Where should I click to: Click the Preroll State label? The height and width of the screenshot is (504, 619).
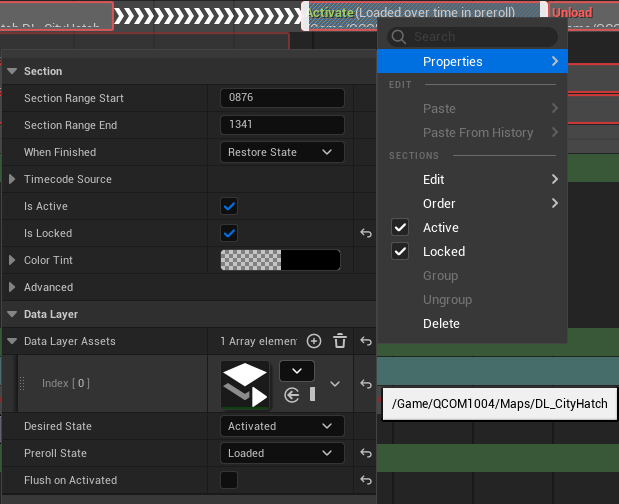[x=55, y=453]
